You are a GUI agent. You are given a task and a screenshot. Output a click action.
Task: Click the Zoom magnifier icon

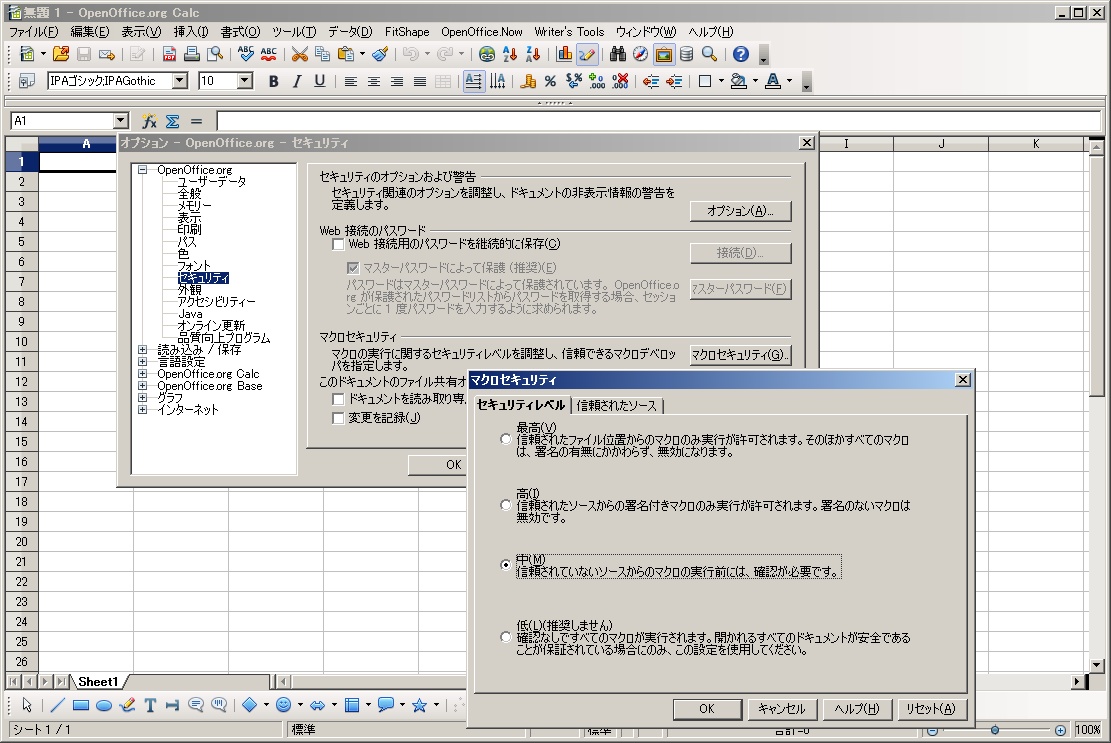[709, 54]
